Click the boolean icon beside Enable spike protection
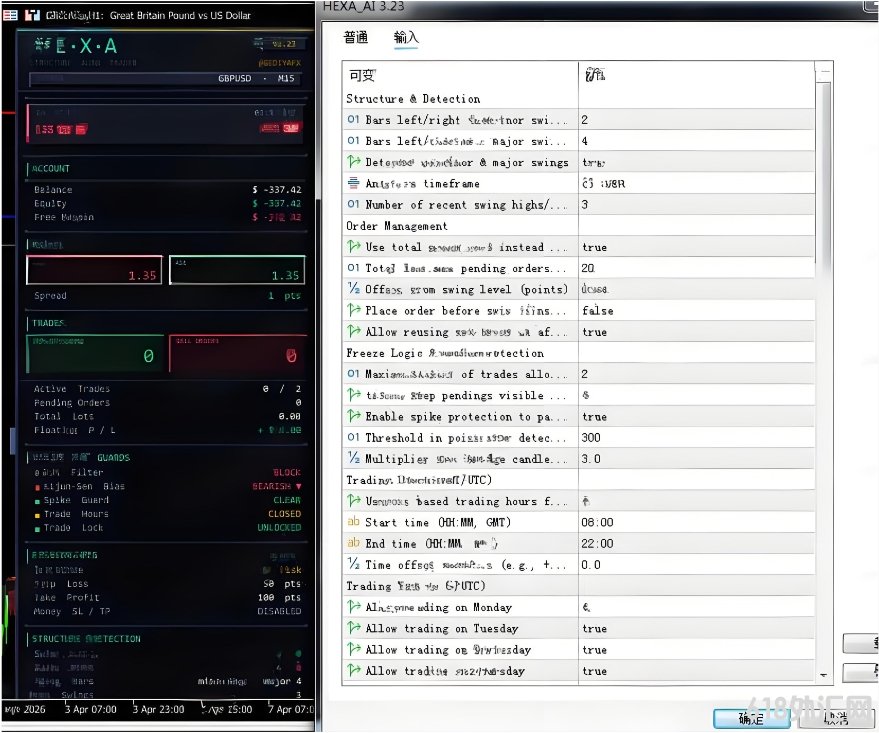This screenshot has width=879, height=733. pos(353,416)
